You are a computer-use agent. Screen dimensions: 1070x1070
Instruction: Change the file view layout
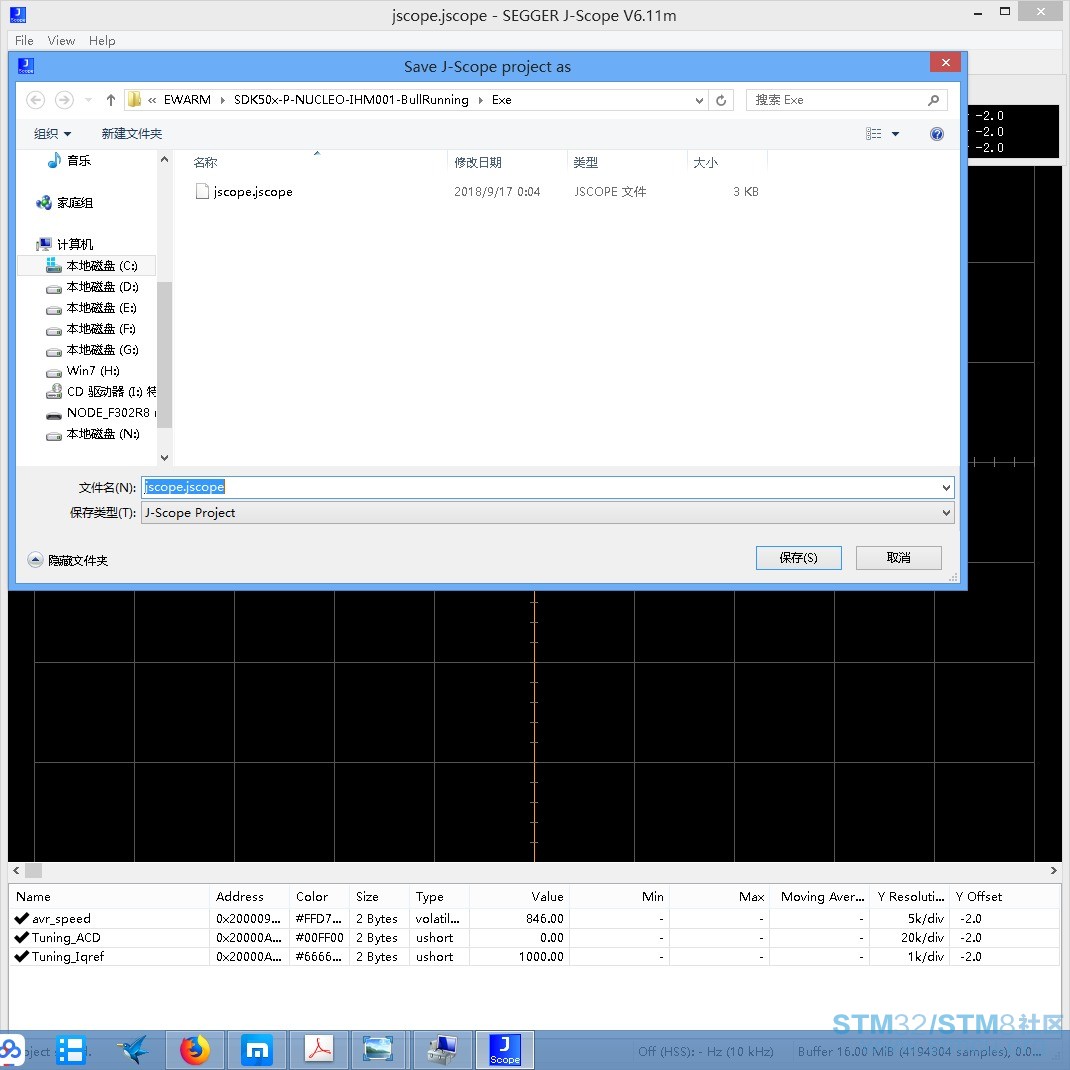pos(873,134)
